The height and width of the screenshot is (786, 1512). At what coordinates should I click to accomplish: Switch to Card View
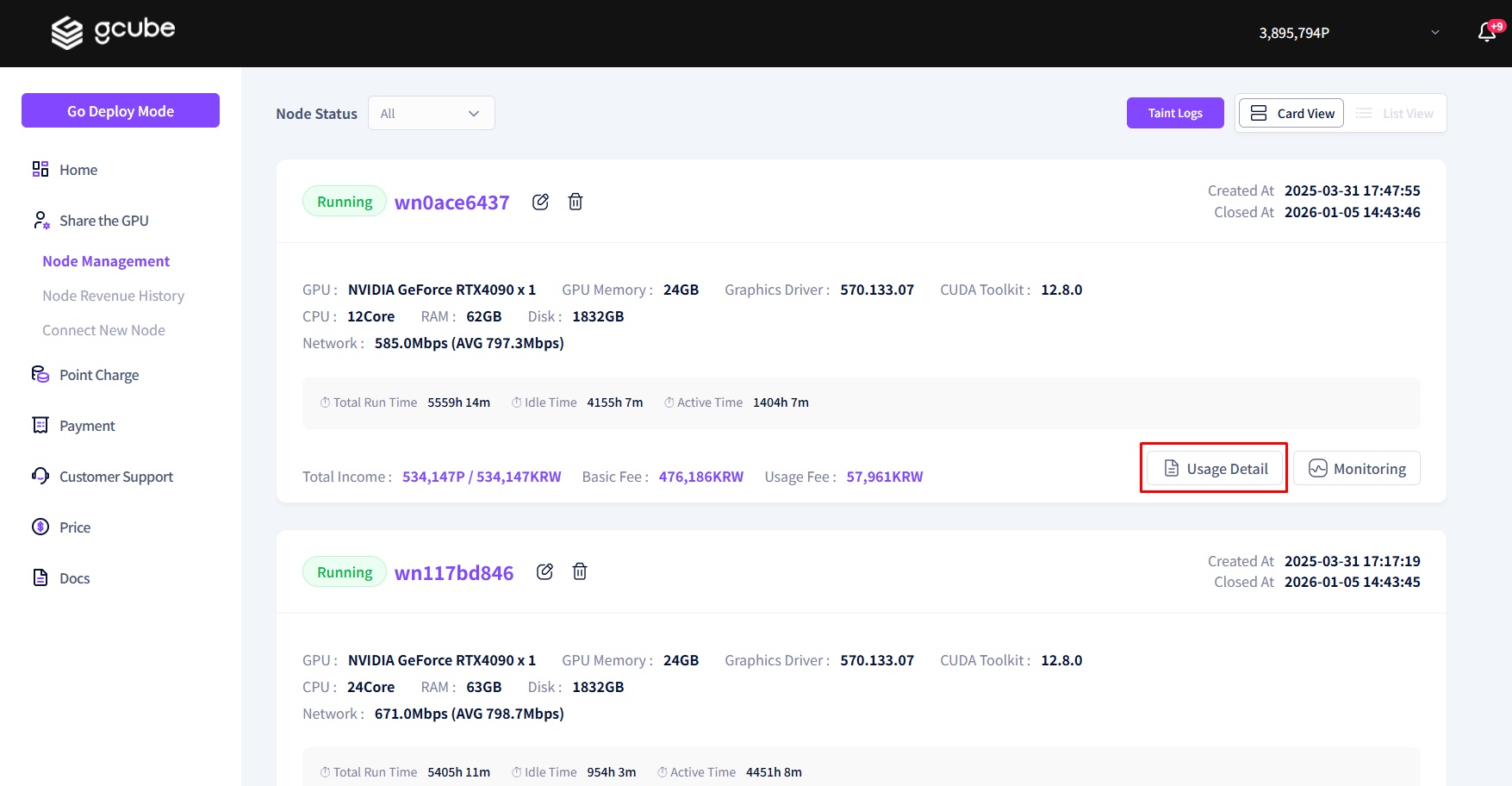pos(1291,113)
